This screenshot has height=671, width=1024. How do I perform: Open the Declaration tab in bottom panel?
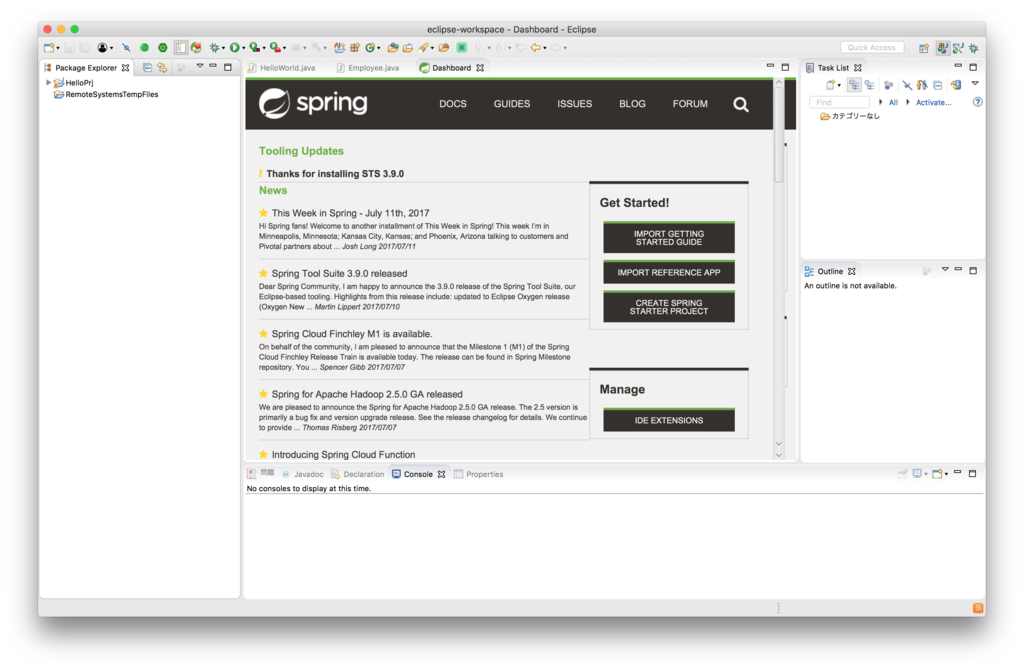click(358, 474)
